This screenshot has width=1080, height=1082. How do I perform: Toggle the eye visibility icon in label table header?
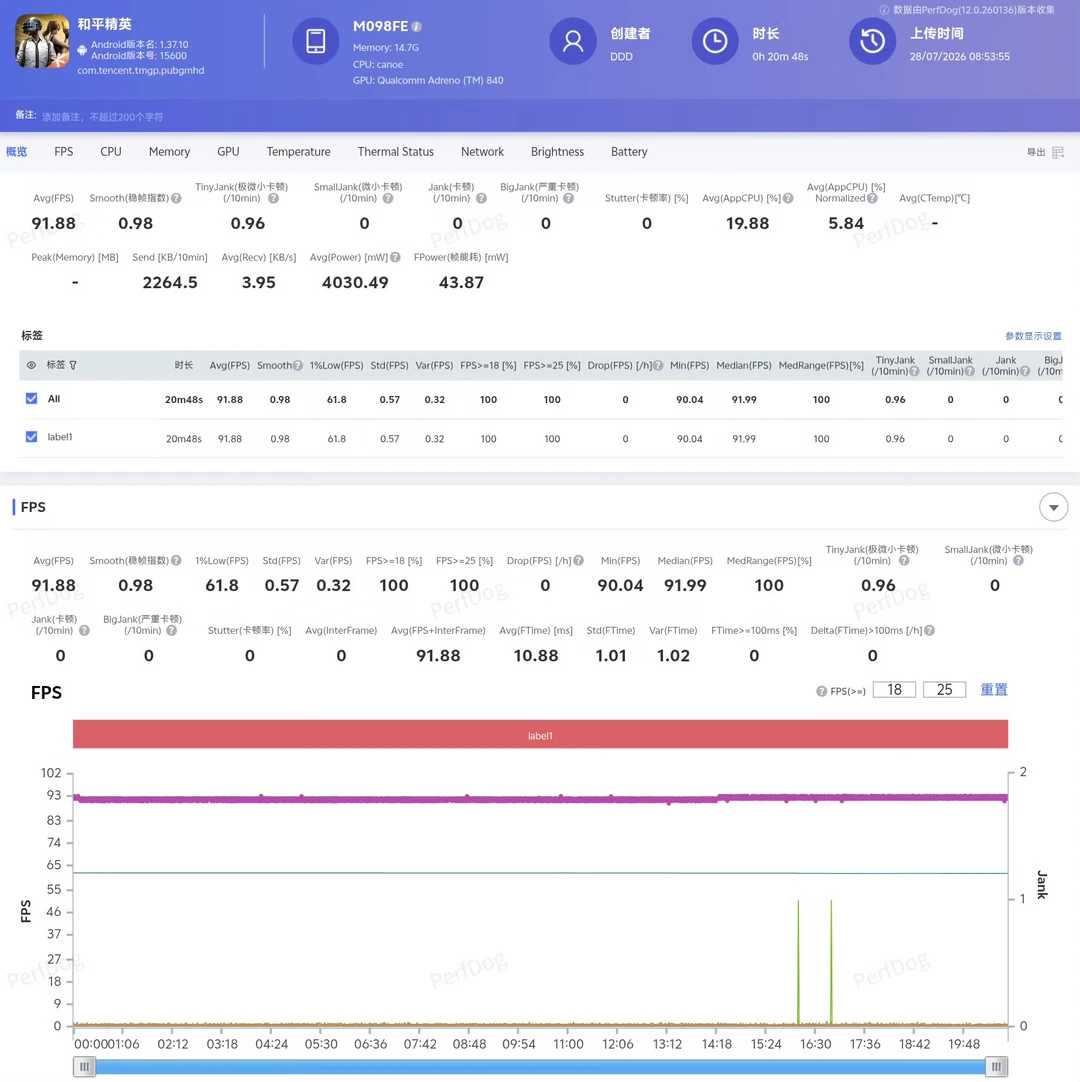click(x=31, y=365)
